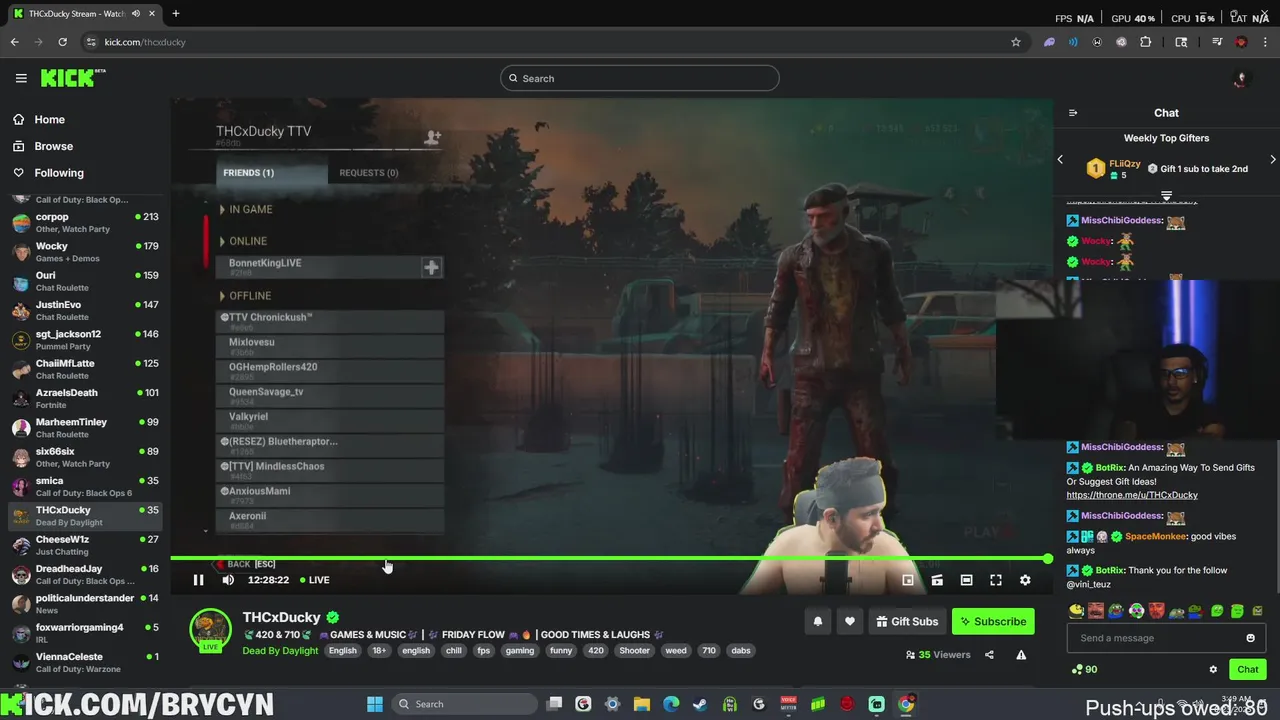Click the green Subscribe button
1280x720 pixels.
993,621
